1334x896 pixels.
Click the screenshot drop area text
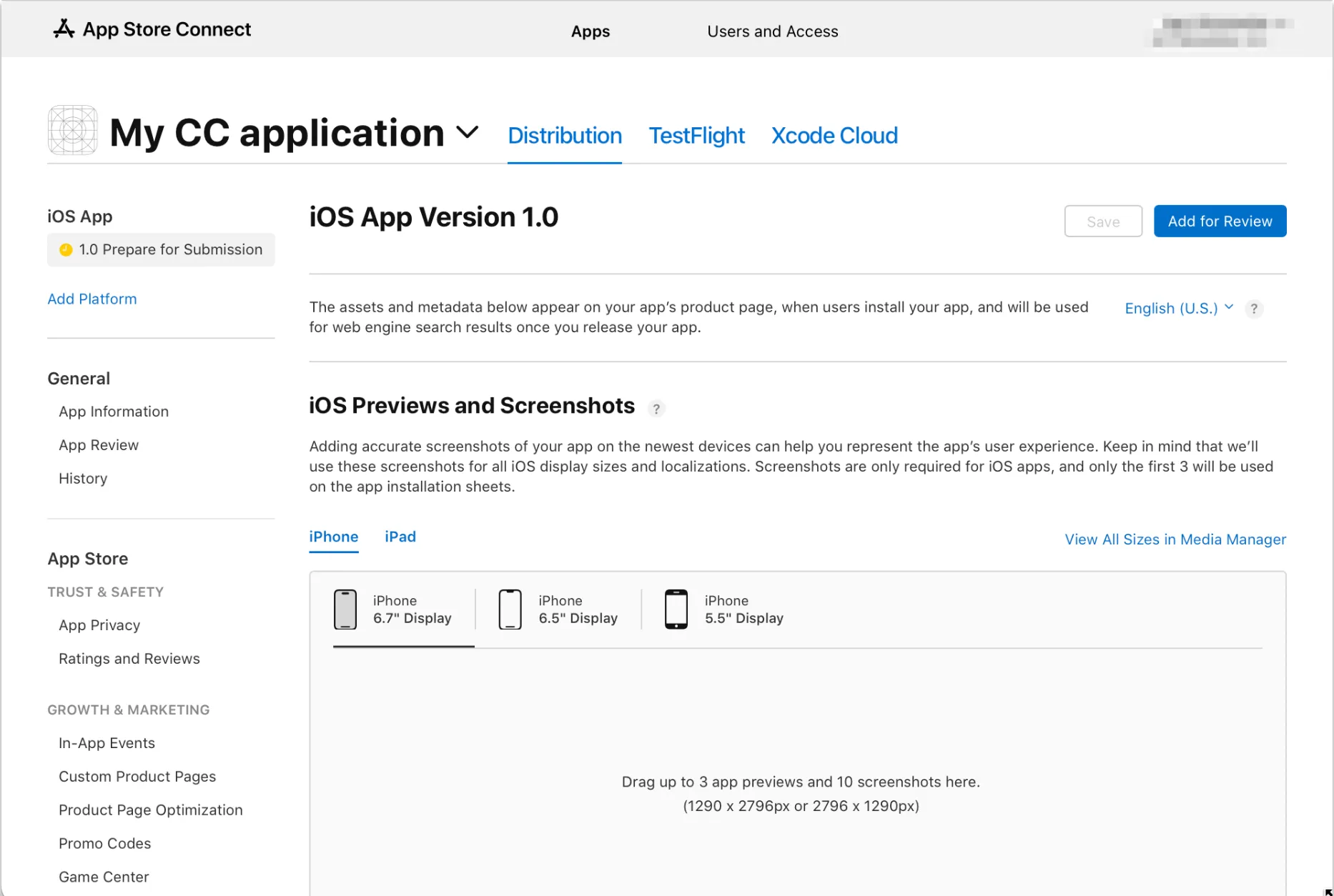801,794
